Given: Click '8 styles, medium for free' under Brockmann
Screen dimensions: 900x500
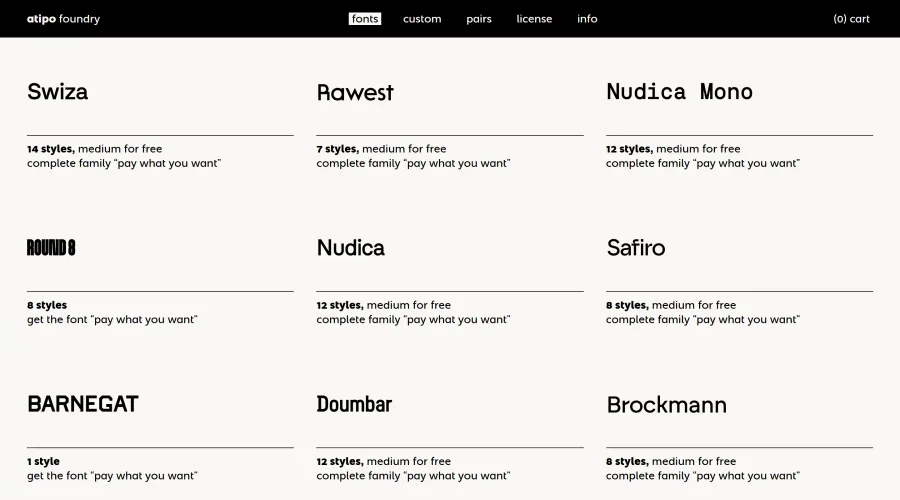Looking at the screenshot, I should [671, 461].
